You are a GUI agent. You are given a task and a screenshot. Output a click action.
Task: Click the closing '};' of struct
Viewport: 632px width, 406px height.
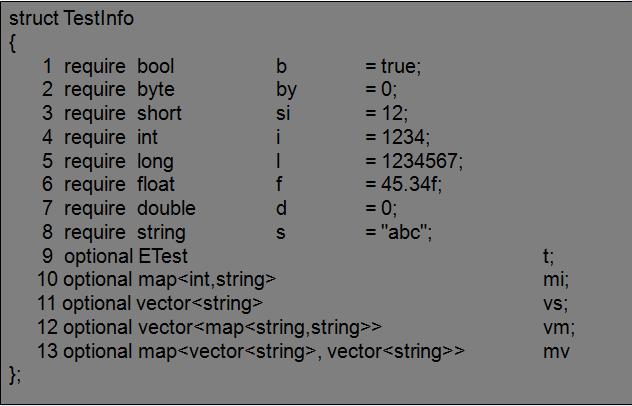(15, 375)
